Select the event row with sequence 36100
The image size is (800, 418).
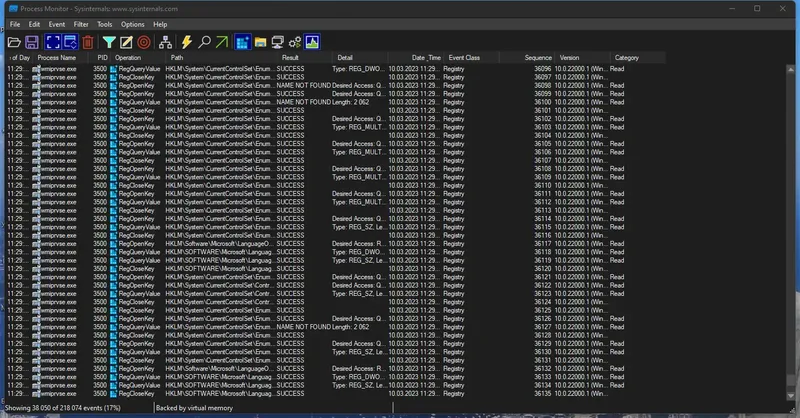point(336,102)
